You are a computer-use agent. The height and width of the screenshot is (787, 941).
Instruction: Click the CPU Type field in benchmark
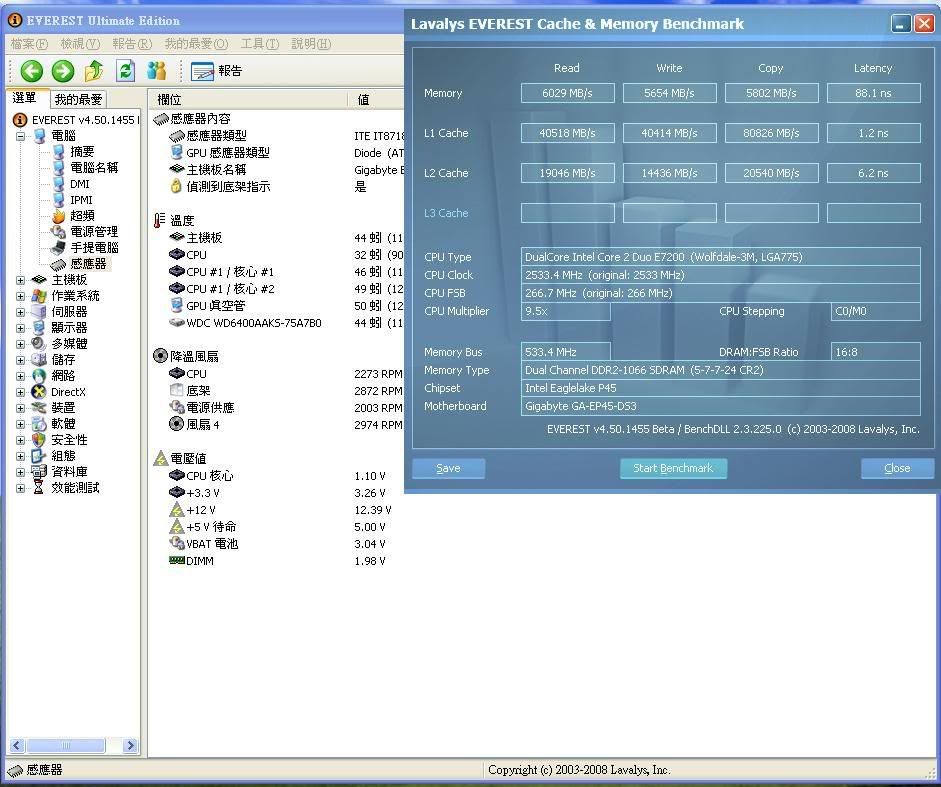click(720, 257)
